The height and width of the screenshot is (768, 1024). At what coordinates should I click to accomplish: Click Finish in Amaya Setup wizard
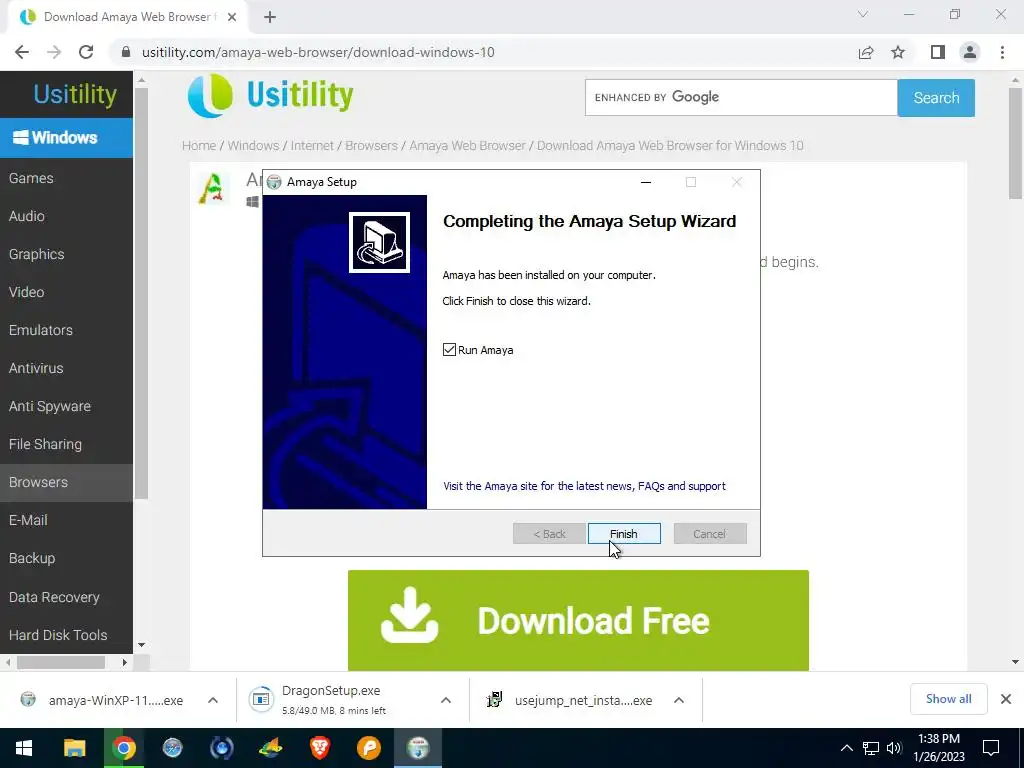point(624,534)
